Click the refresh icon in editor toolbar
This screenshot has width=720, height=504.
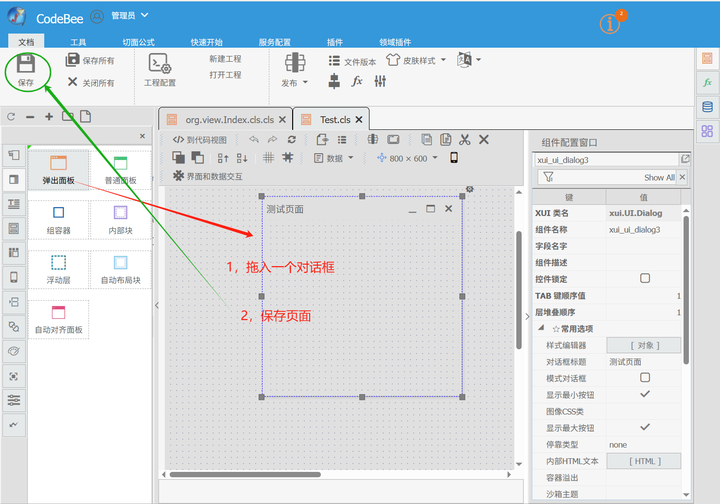(292, 140)
